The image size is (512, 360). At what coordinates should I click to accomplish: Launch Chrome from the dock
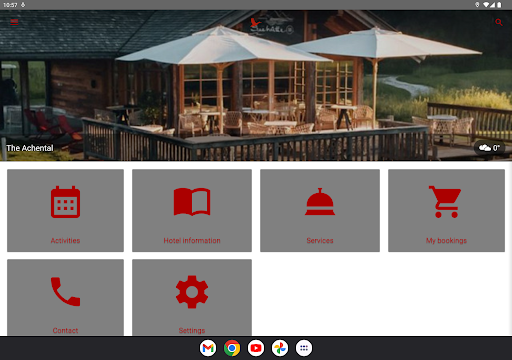(x=232, y=348)
